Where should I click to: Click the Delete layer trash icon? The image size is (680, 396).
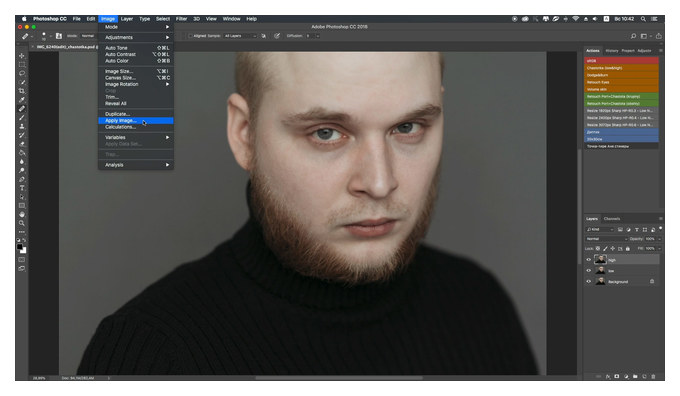tap(653, 376)
